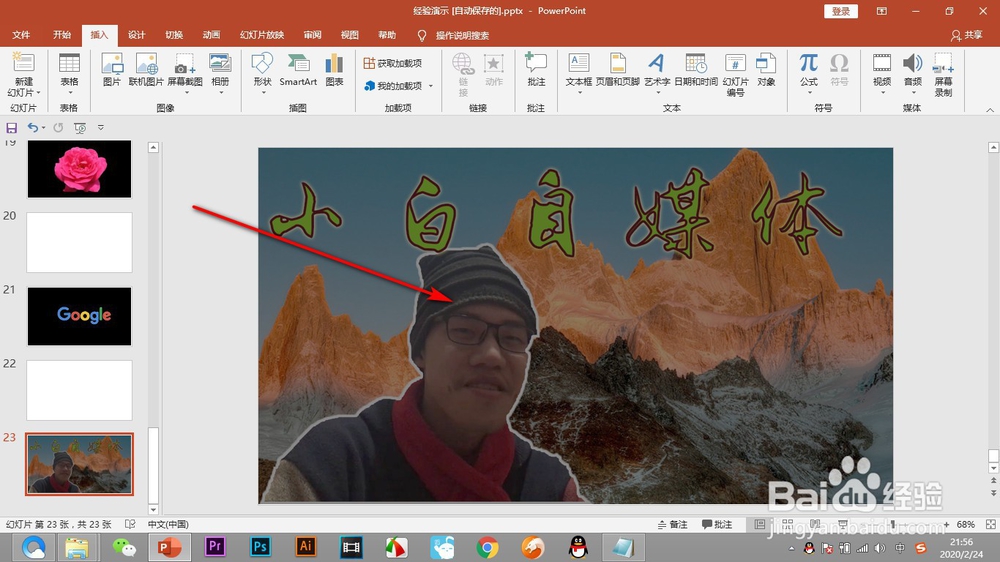Insert WordArt (艺术字)

[x=657, y=73]
